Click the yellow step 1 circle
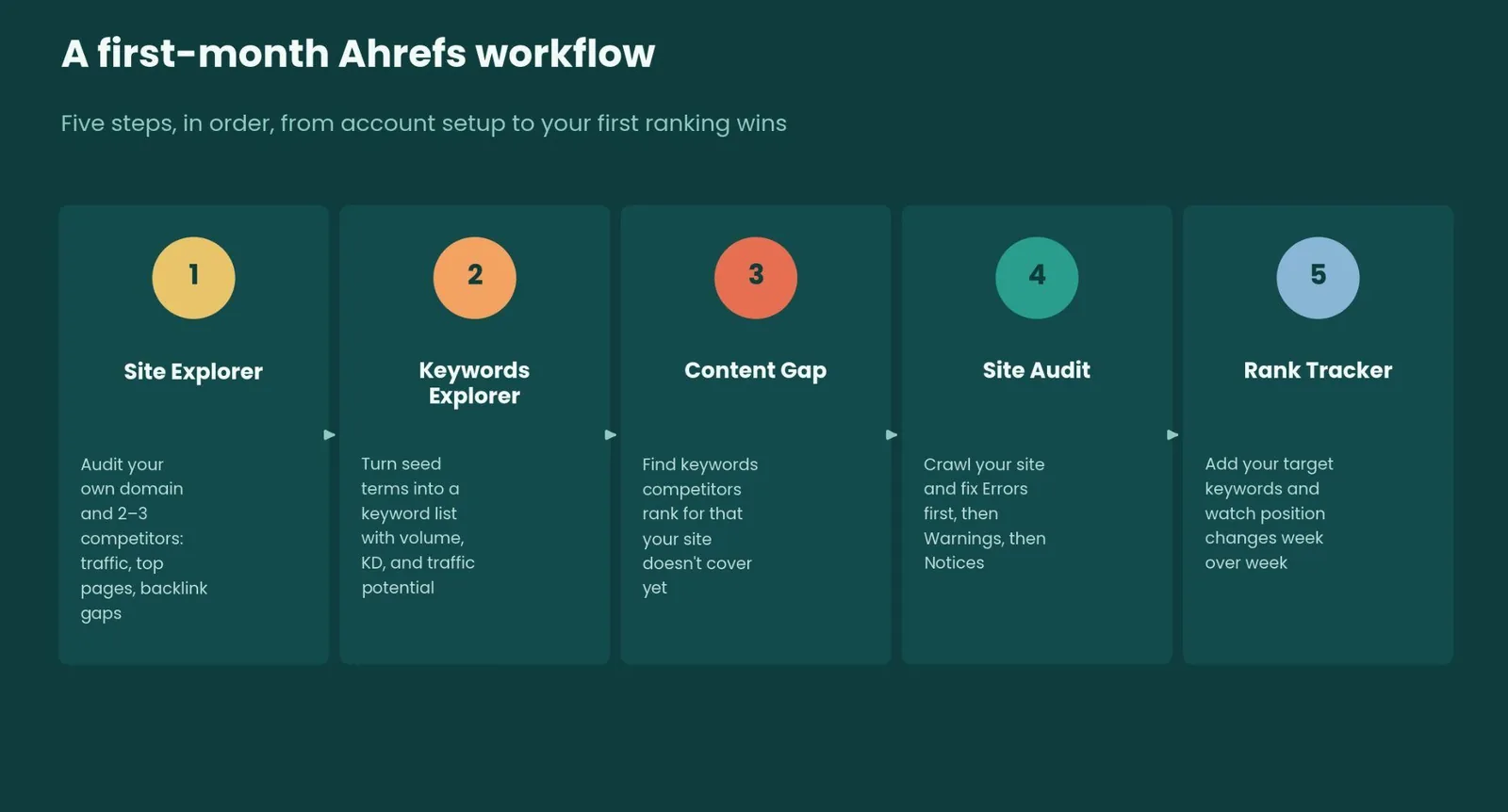Screen dimensions: 1508x812 (x=193, y=278)
